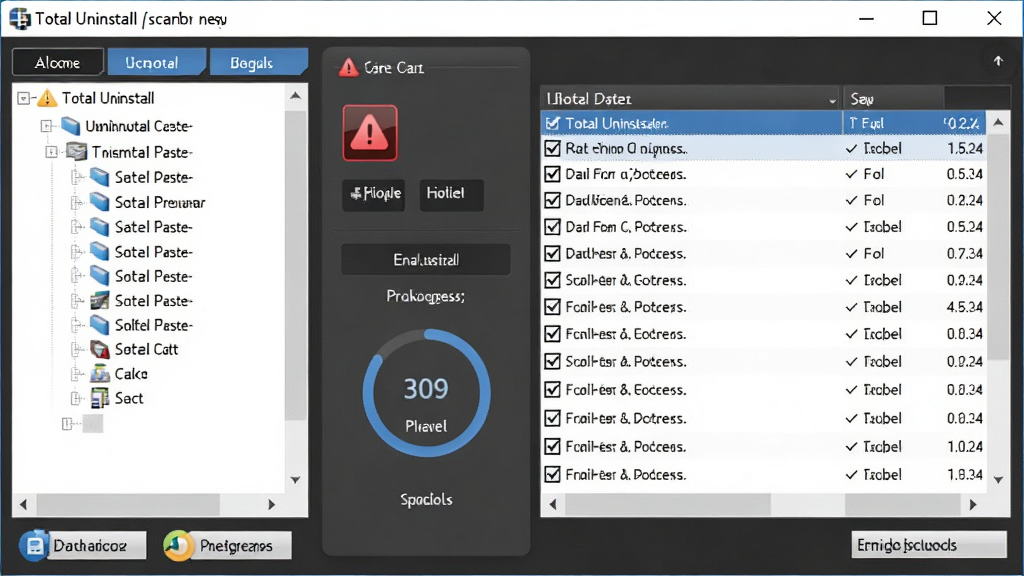
Task: Click the picture icon beside Sotel Paste-
Action: pyautogui.click(x=99, y=300)
